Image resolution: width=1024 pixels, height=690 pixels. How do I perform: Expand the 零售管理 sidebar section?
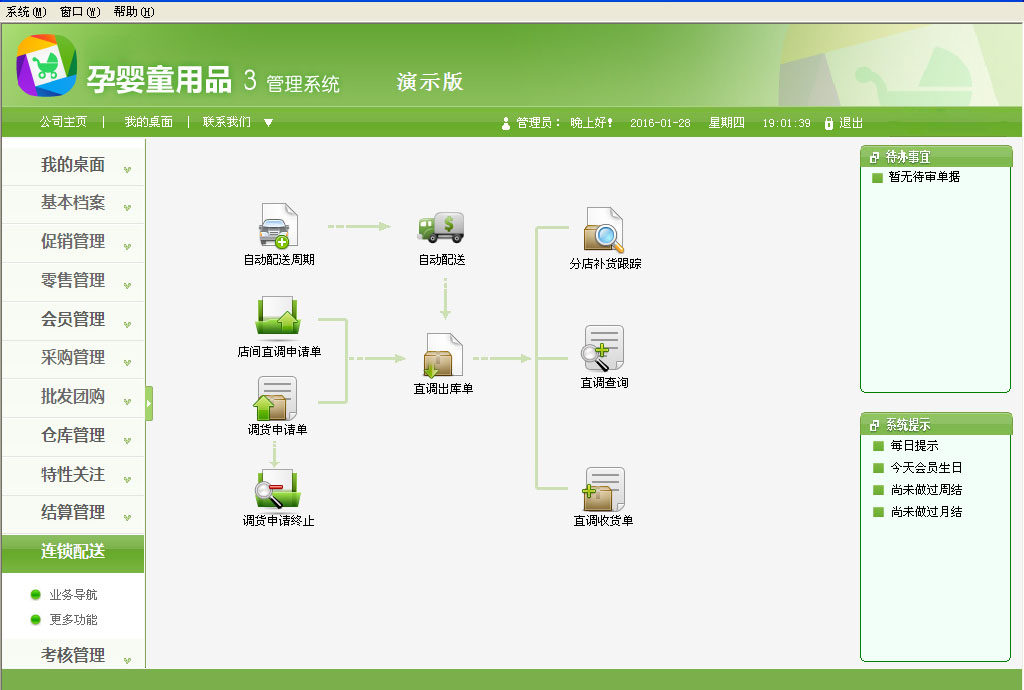tap(73, 281)
